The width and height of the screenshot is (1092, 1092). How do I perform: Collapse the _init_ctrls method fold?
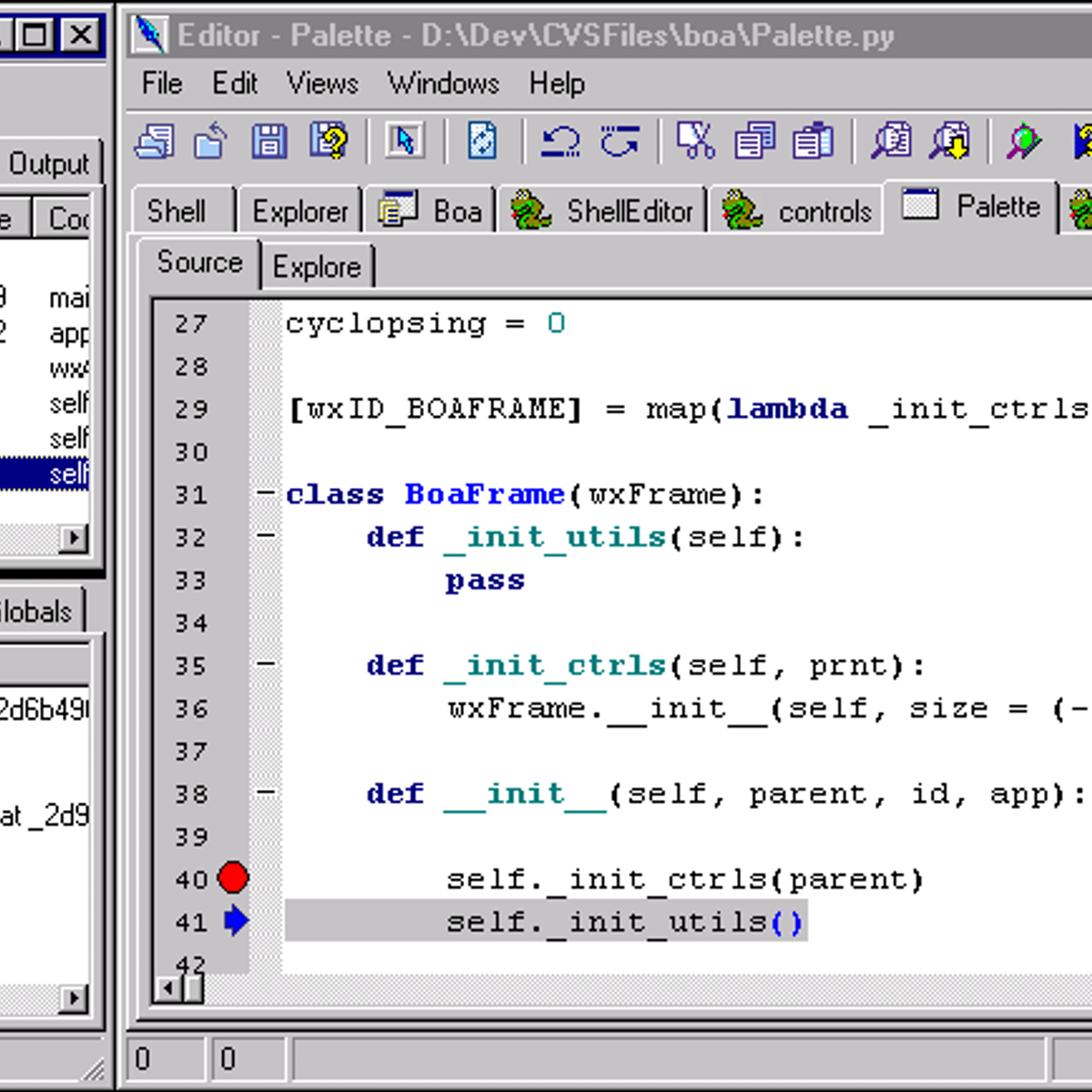265,665
